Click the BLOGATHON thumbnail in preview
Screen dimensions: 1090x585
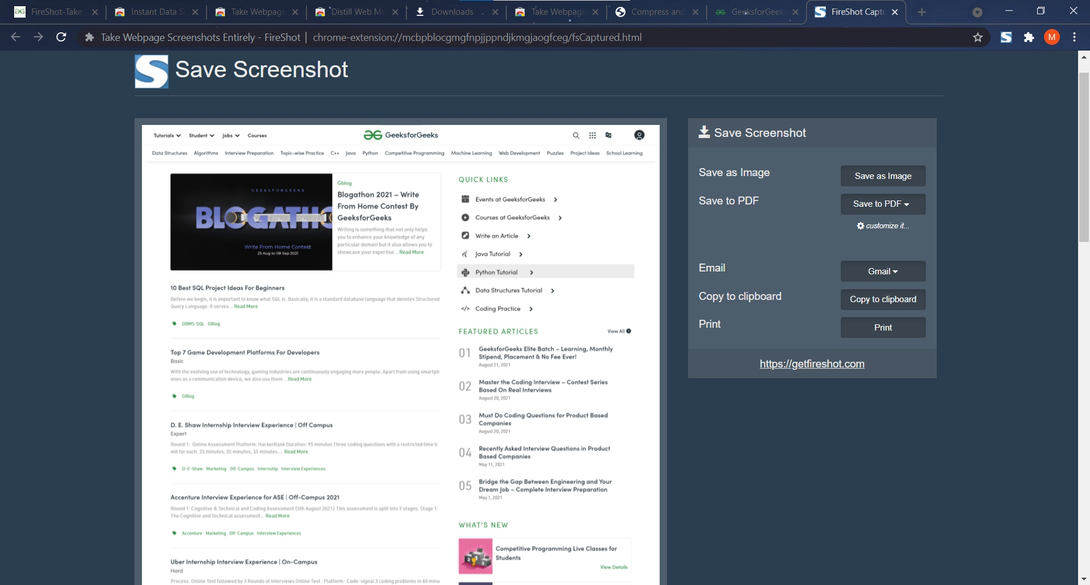coord(251,222)
